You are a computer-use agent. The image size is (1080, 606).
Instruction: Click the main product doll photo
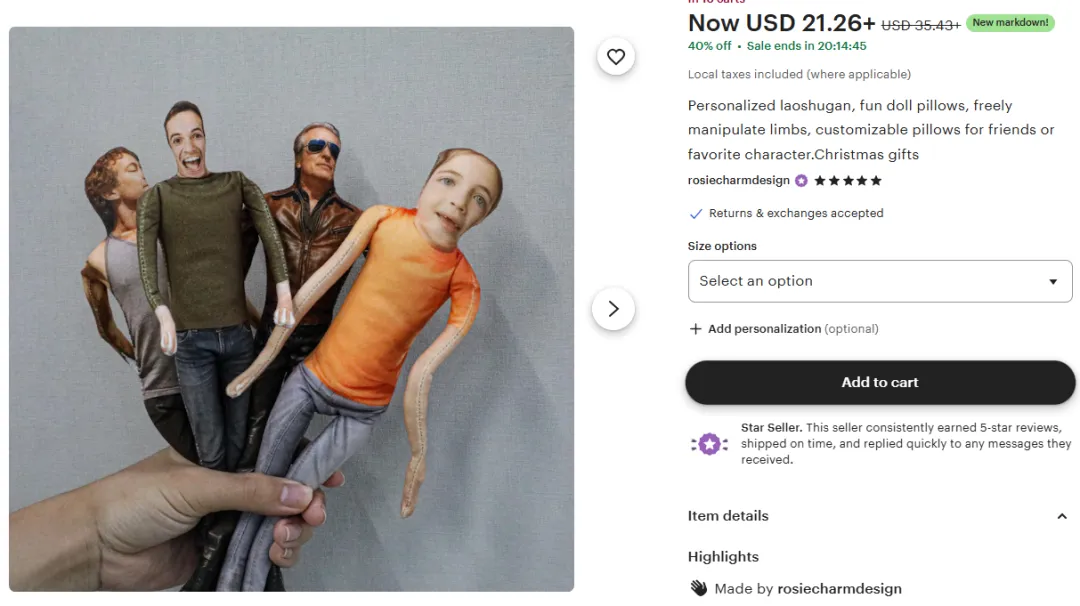coord(291,309)
